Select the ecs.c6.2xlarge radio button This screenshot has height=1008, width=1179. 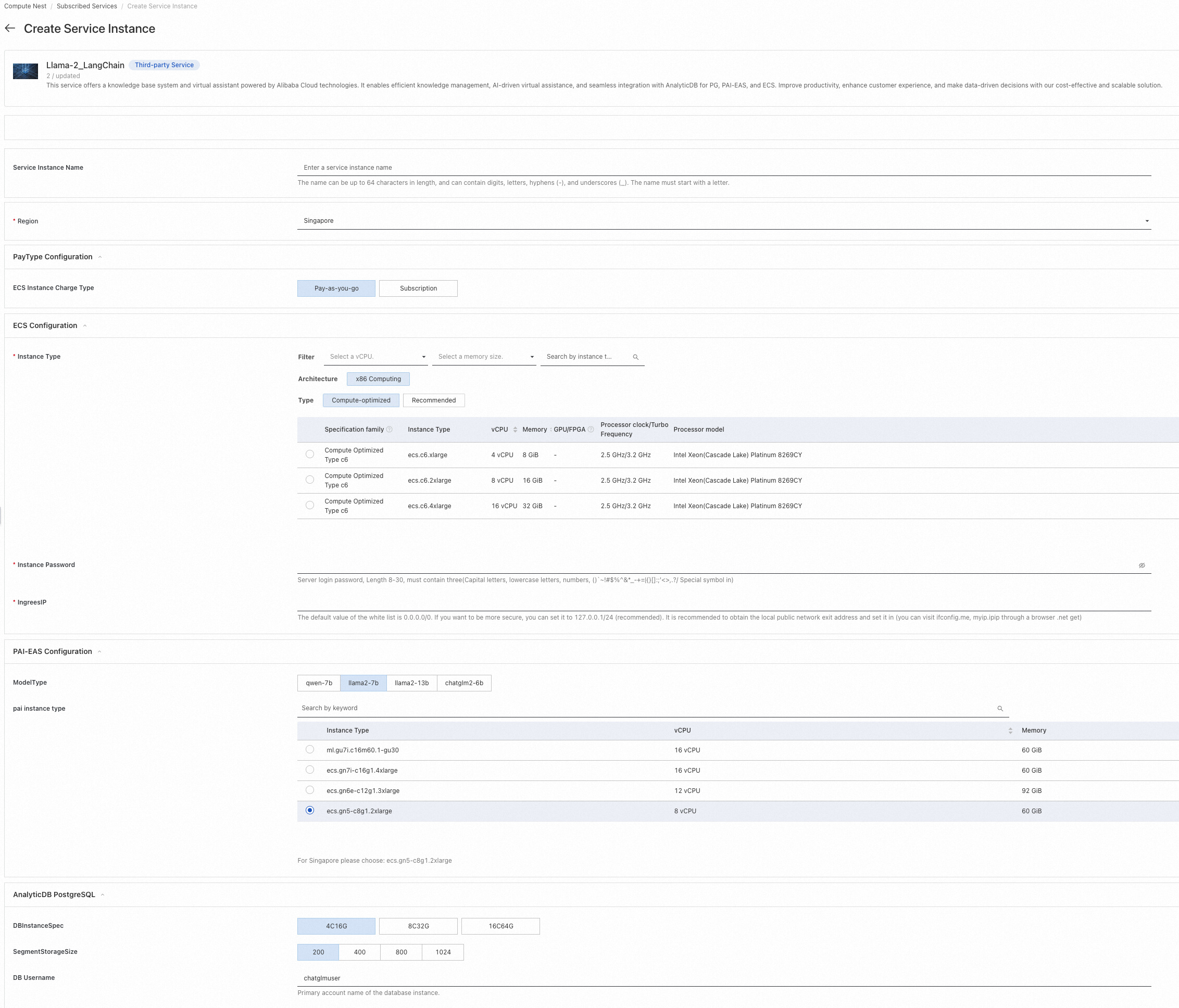[x=309, y=480]
